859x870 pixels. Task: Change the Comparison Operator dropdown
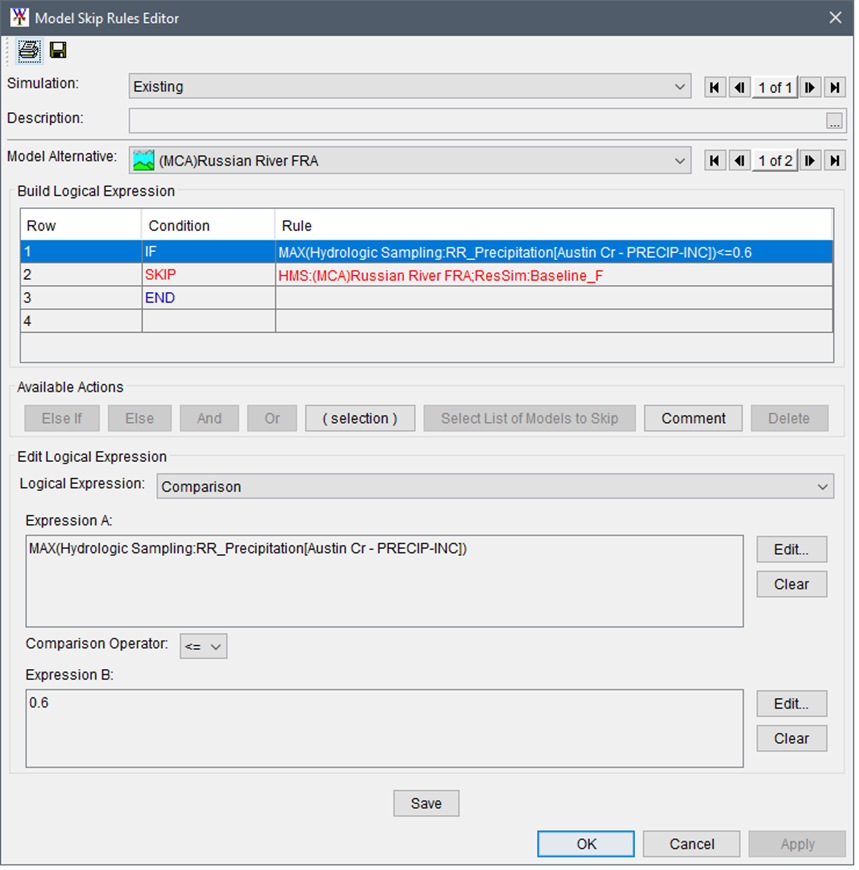tap(204, 646)
